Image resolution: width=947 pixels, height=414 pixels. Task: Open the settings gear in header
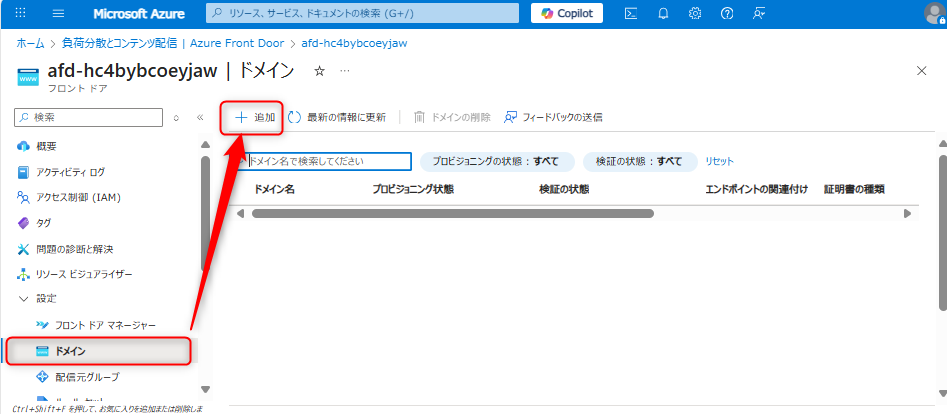pyautogui.click(x=695, y=13)
